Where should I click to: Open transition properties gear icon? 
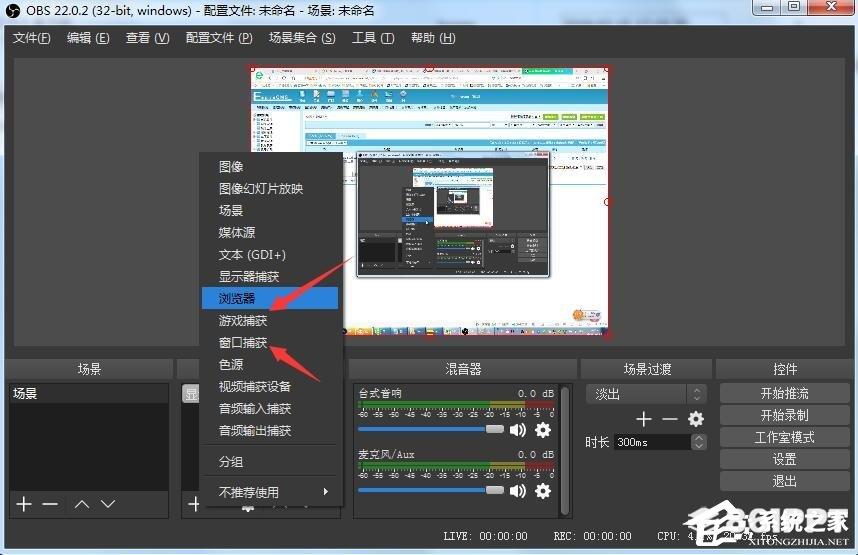[x=695, y=419]
